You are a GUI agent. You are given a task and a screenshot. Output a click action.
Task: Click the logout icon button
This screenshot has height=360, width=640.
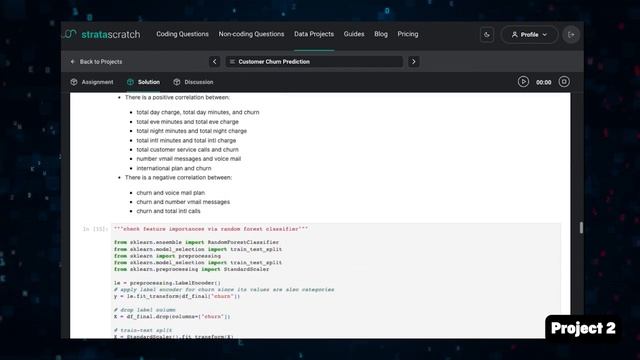tap(571, 35)
